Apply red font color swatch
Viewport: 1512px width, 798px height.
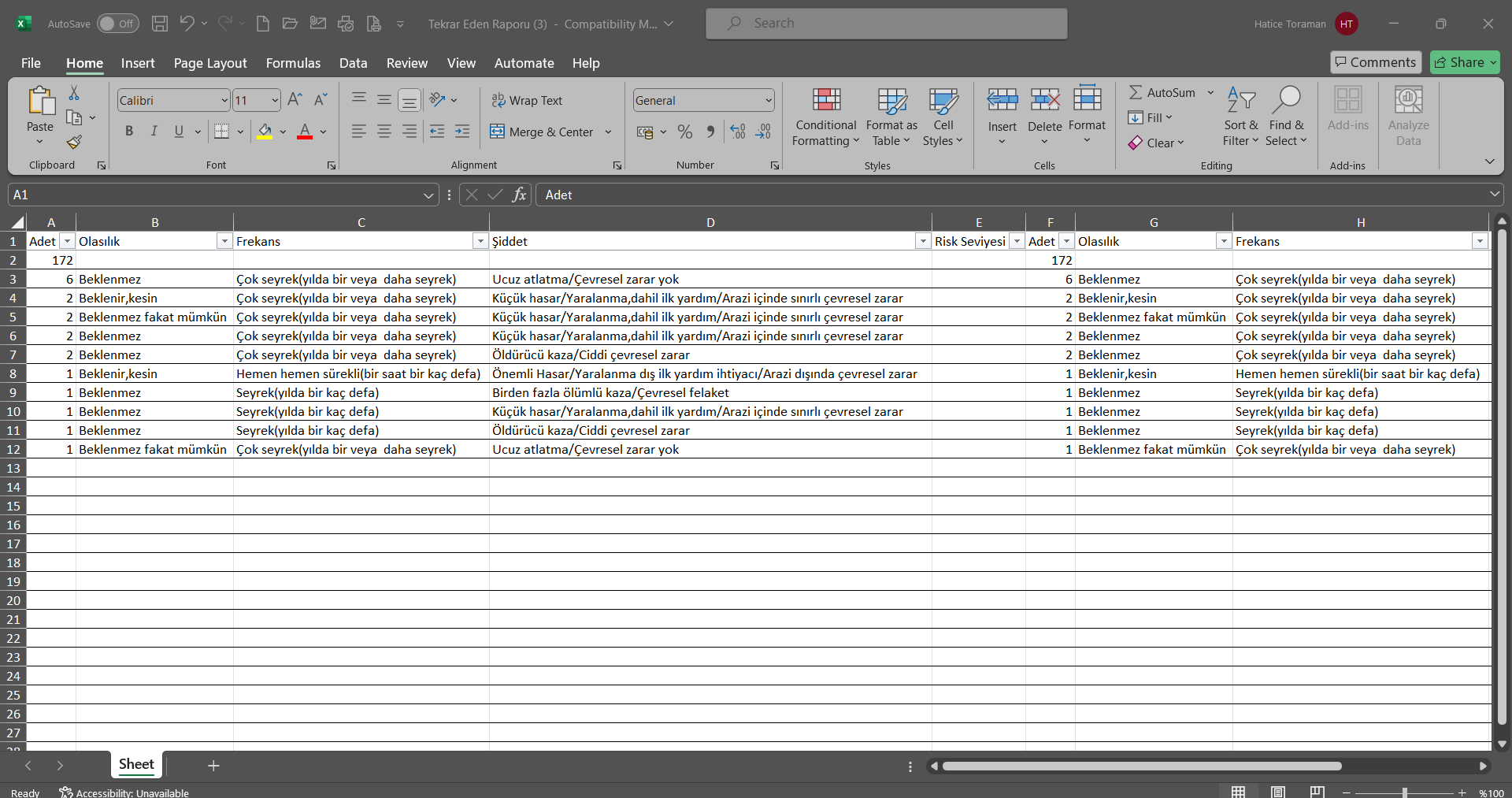point(305,132)
